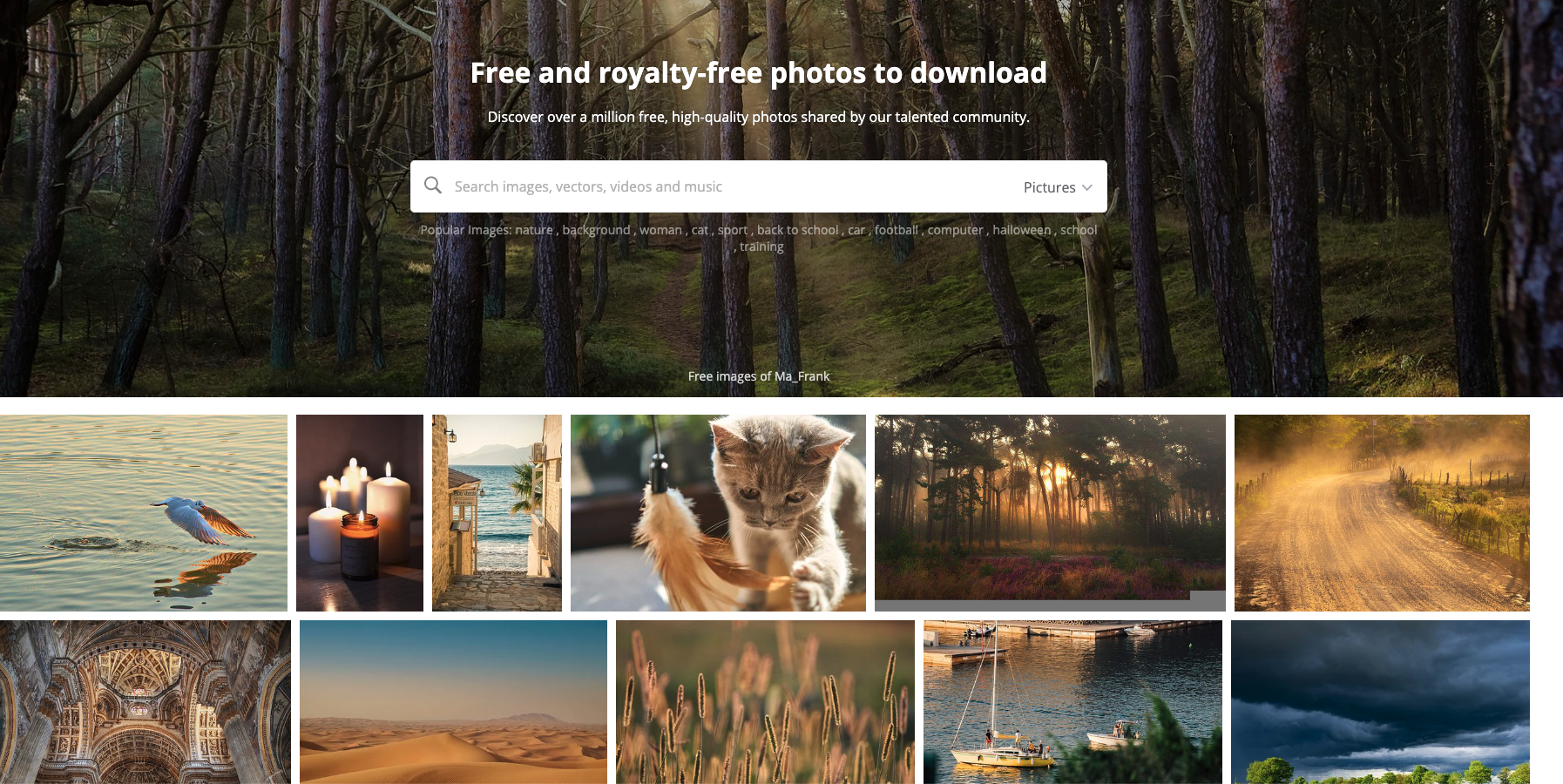Open the "woman" popular images link
The image size is (1563, 784).
(x=660, y=230)
